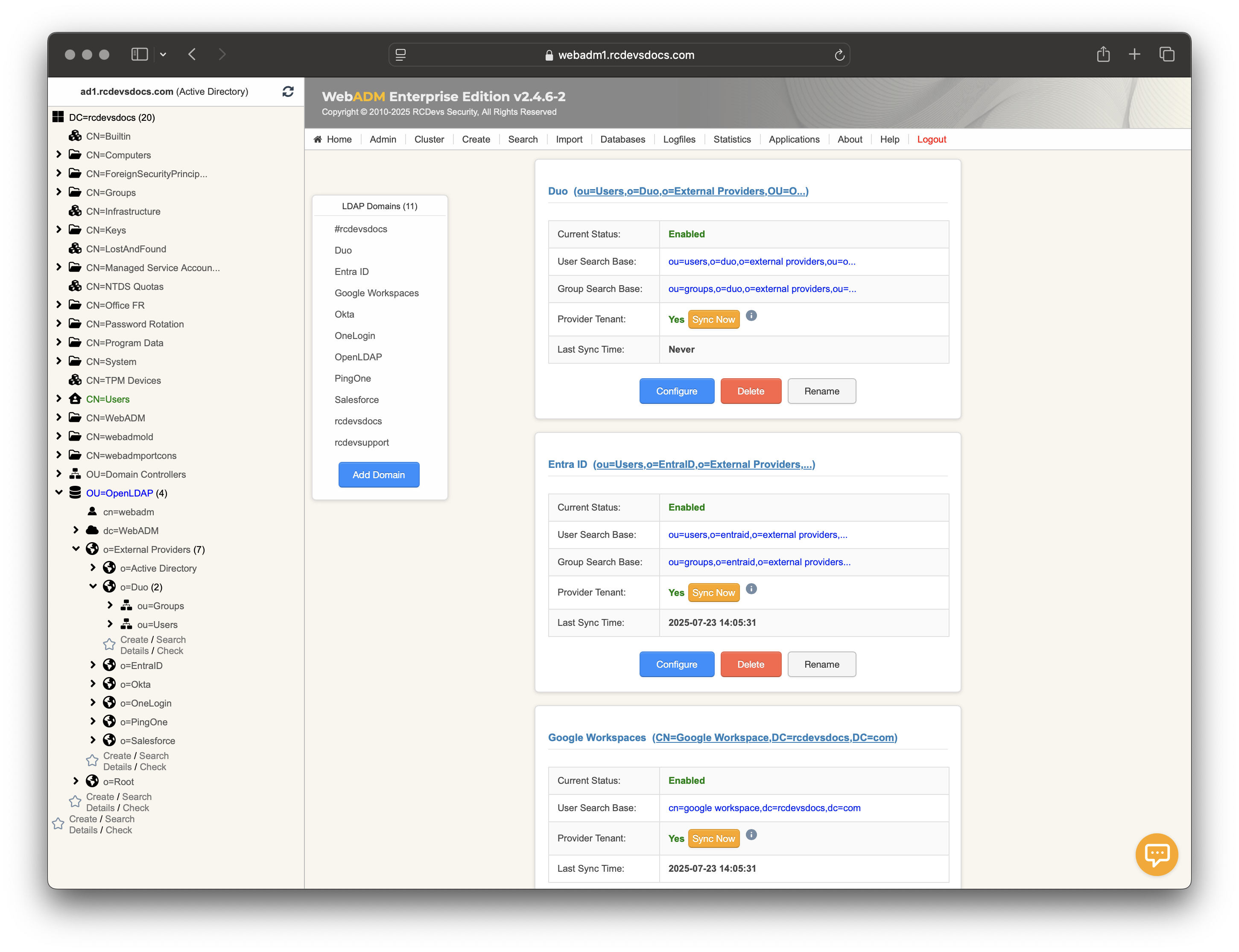Click the info icon beside Entra ID Sync Now

tap(751, 589)
